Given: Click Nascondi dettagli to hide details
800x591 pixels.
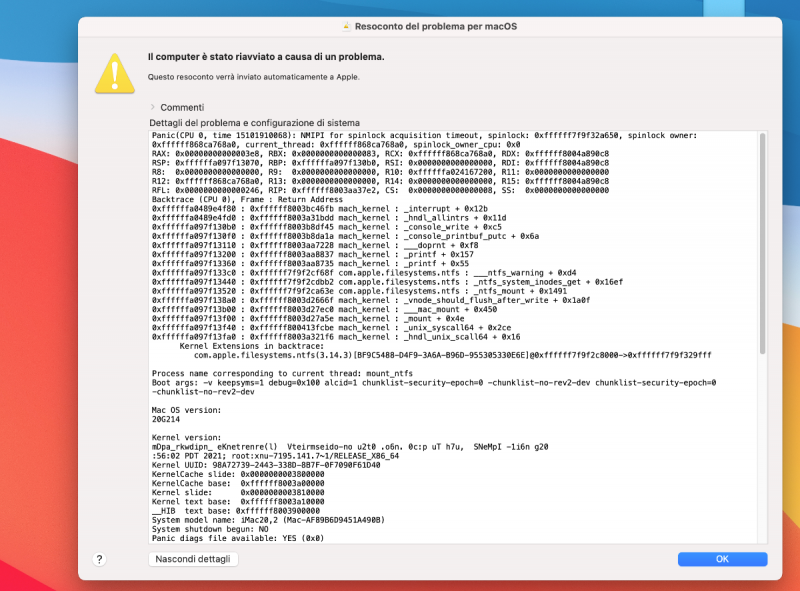Looking at the screenshot, I should 193,559.
